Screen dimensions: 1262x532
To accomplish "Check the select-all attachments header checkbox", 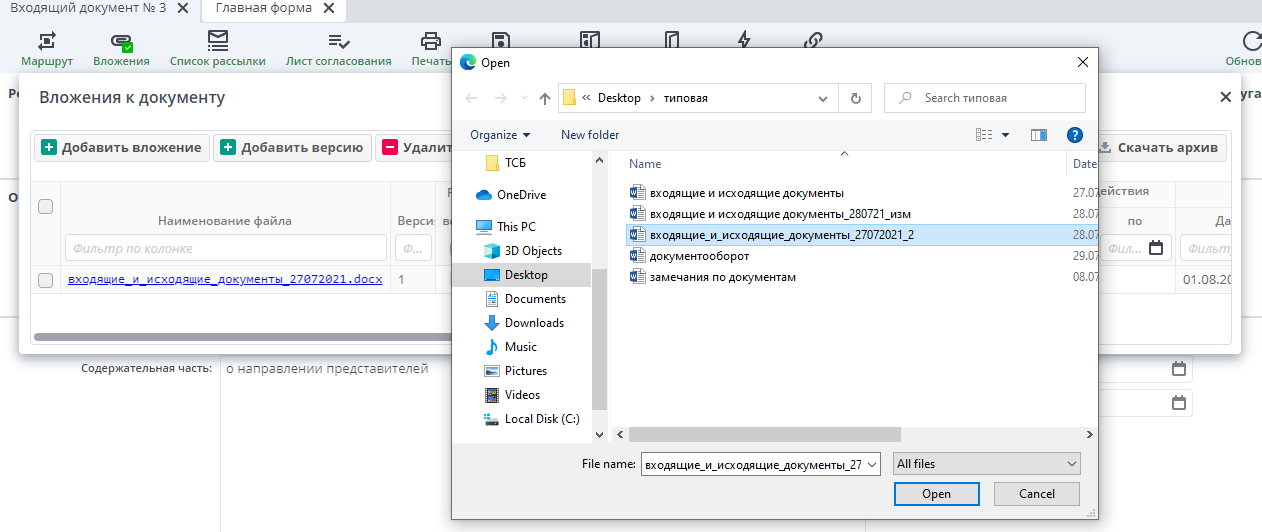I will coord(45,207).
